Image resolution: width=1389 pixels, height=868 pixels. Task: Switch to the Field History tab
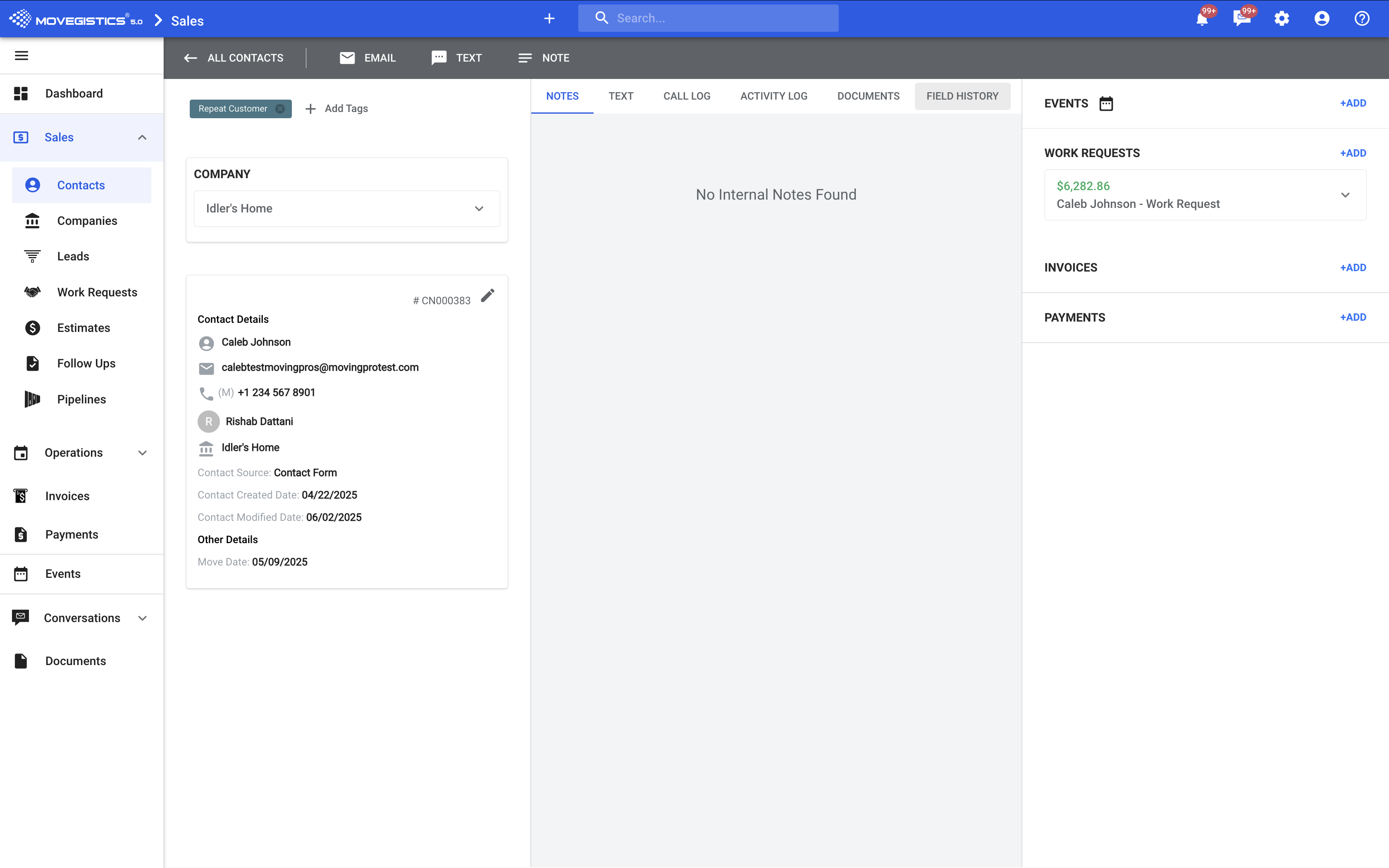point(962,96)
